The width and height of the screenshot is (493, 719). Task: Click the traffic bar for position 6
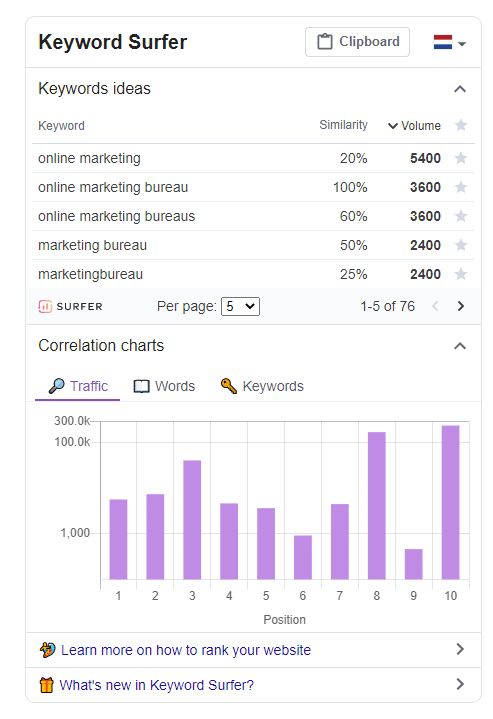click(x=303, y=557)
